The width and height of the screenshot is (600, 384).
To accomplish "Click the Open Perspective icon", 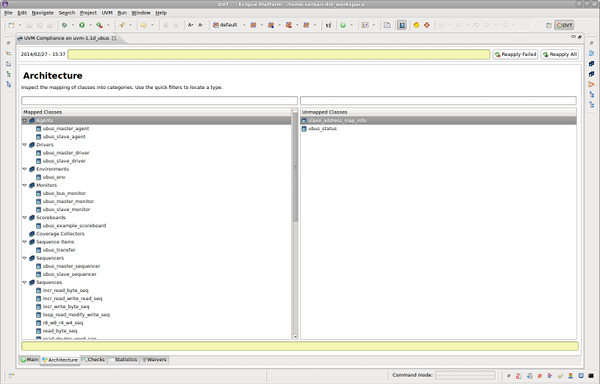I will [x=549, y=25].
